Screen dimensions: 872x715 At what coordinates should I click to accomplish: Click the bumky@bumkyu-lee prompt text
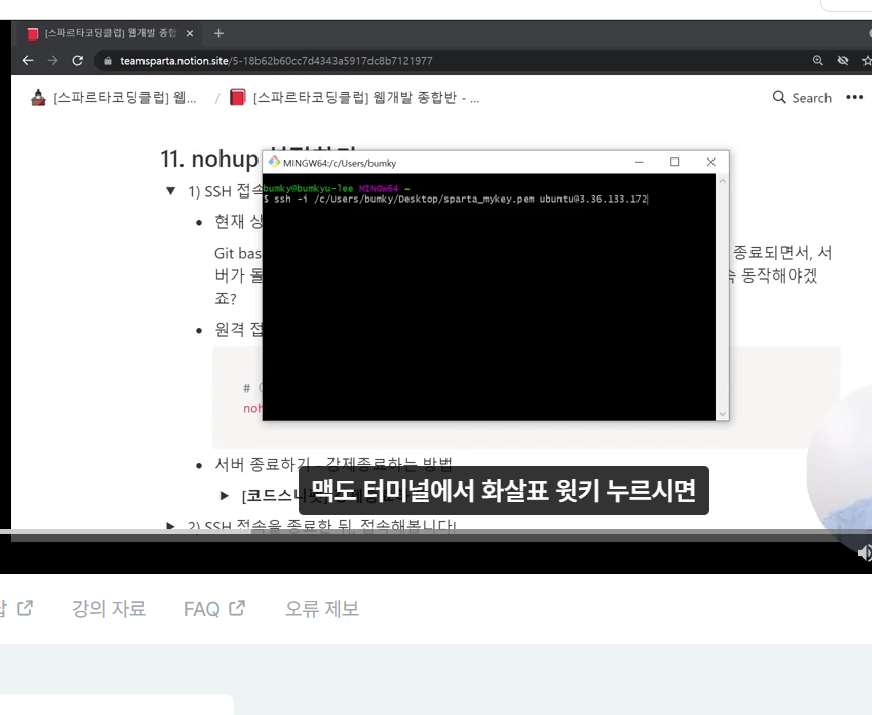coord(308,188)
